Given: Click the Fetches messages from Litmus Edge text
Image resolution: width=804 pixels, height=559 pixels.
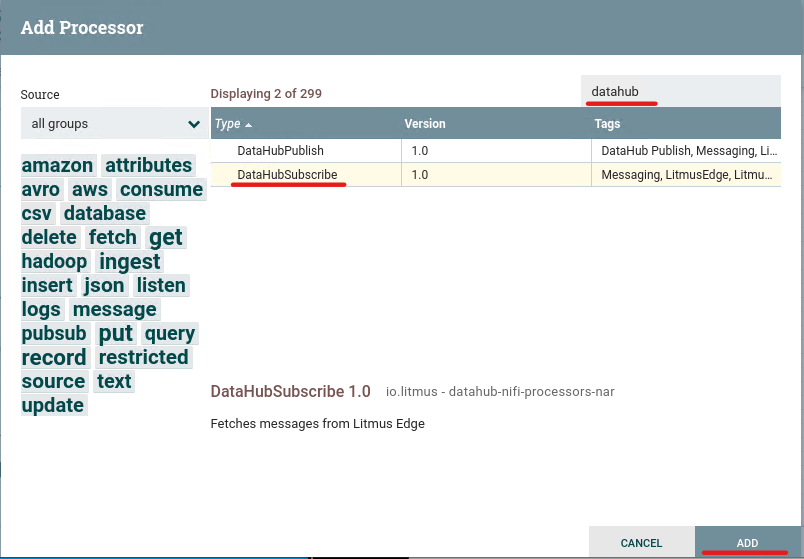Looking at the screenshot, I should [x=317, y=424].
